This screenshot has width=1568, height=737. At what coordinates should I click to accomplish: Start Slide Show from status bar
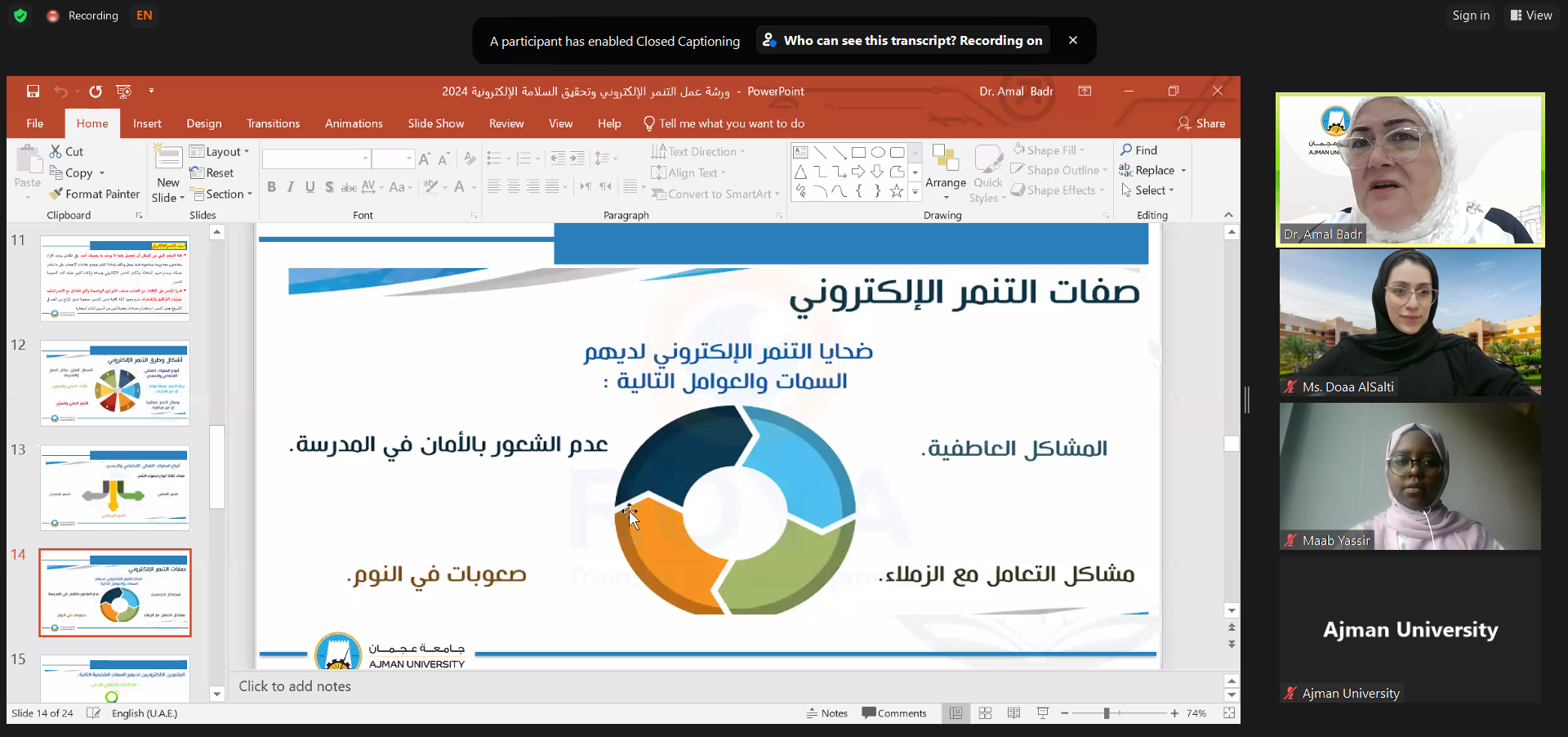click(x=1043, y=713)
